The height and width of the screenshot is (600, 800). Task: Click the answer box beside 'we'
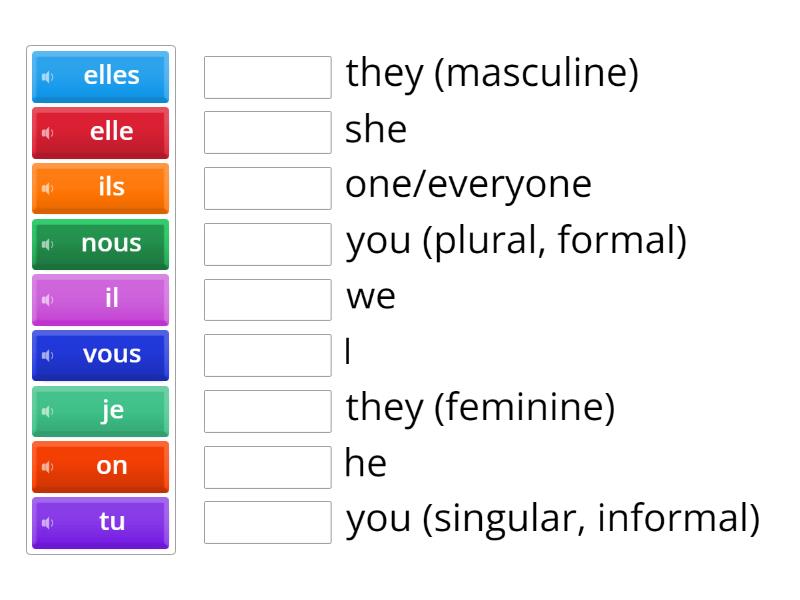tap(267, 297)
